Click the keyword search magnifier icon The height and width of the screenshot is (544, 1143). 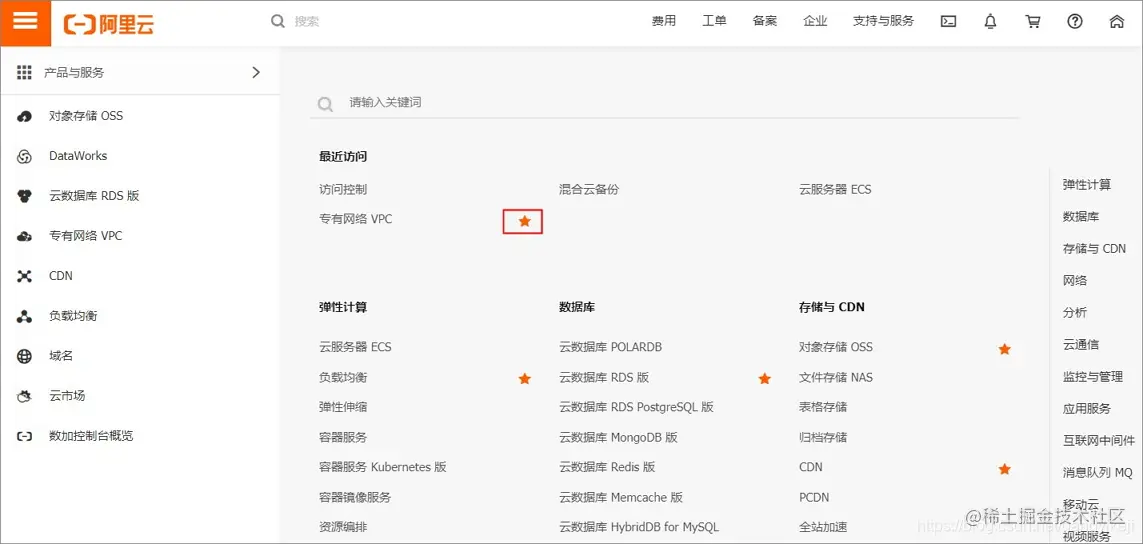[325, 104]
